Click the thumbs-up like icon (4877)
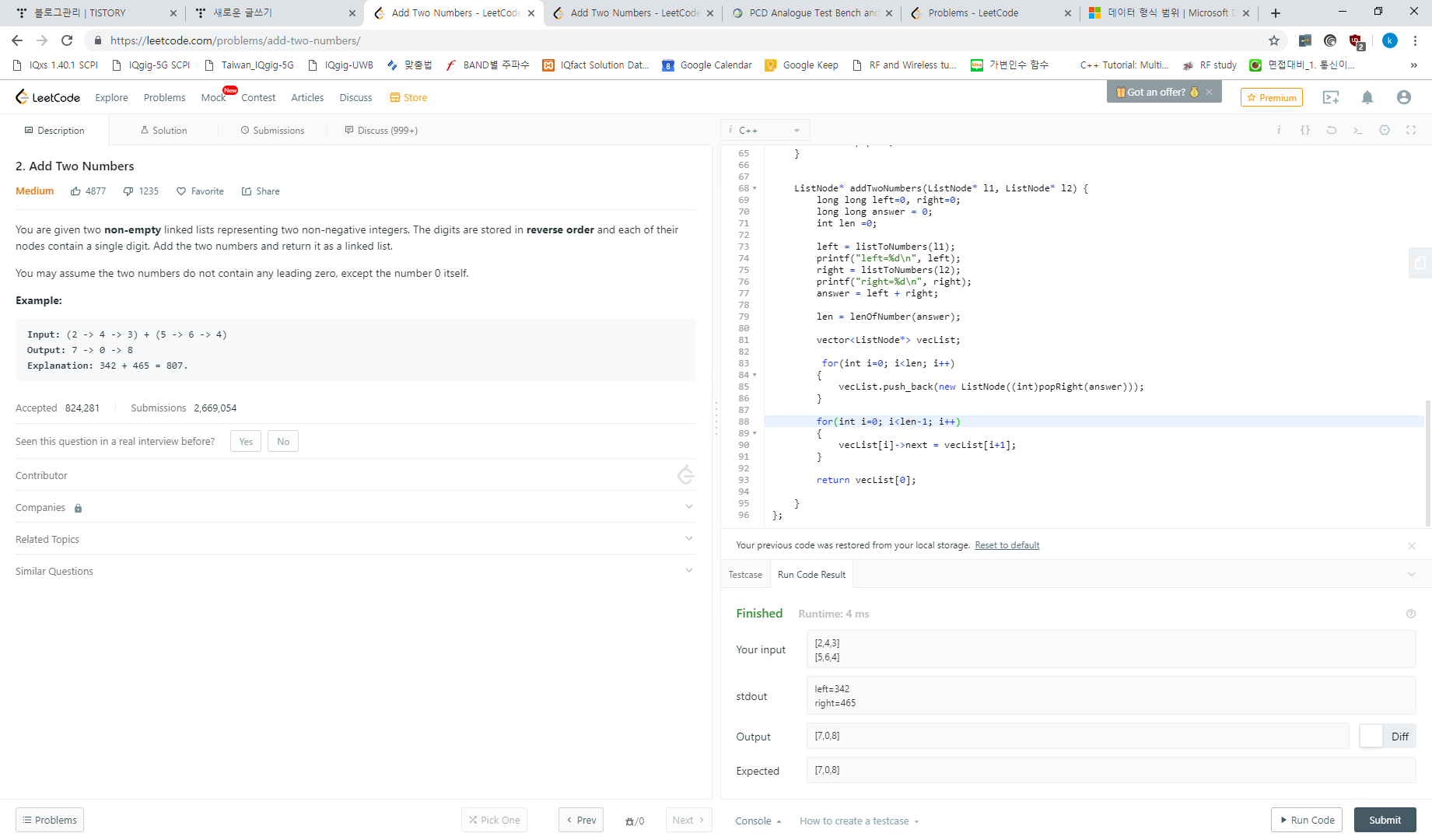This screenshot has width=1432, height=840. pos(75,191)
